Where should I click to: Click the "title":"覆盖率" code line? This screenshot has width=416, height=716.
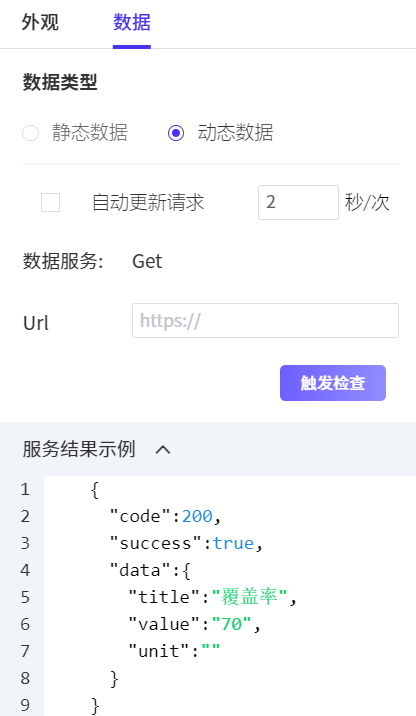(x=213, y=597)
